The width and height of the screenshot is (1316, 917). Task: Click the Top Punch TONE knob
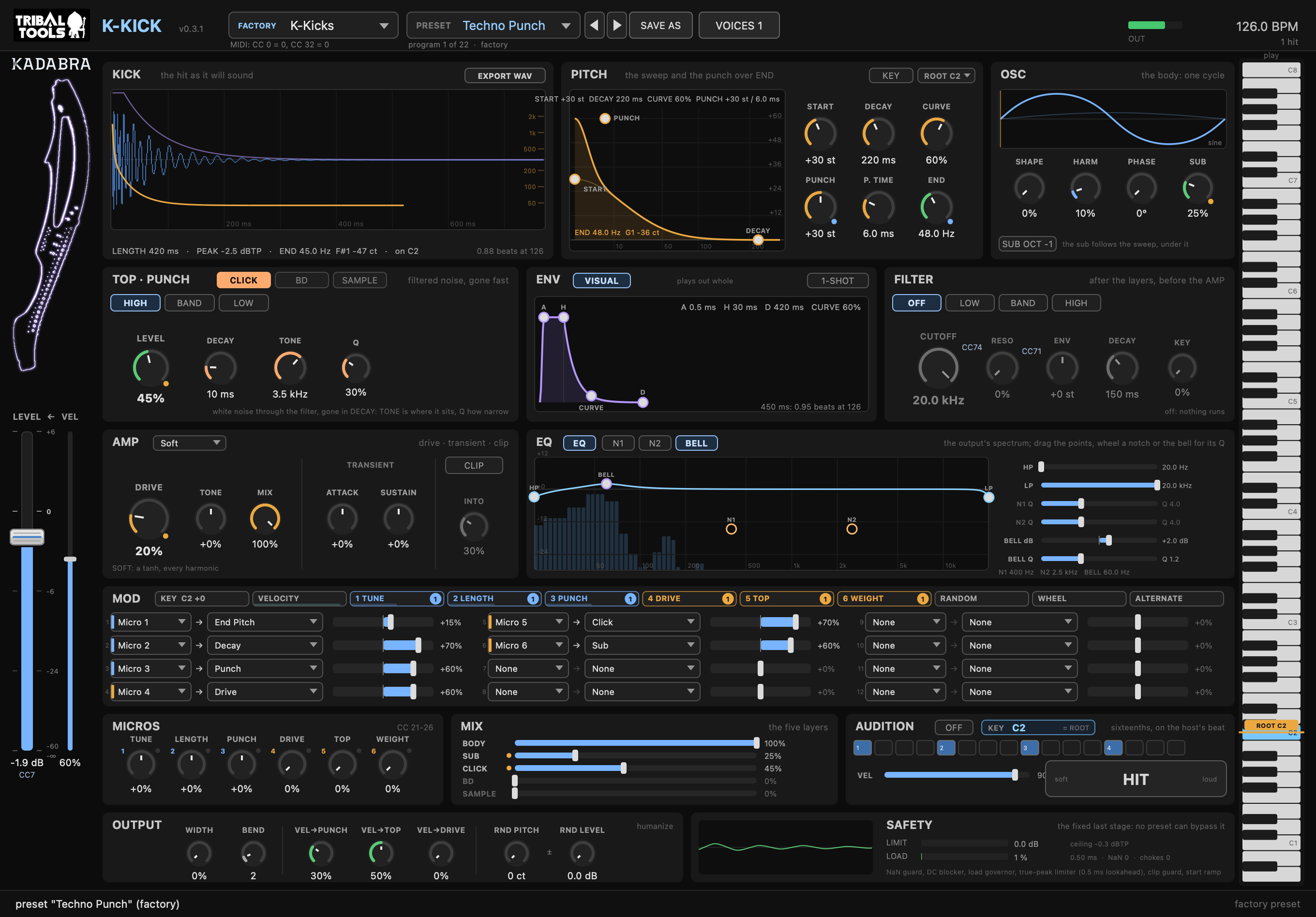[x=289, y=368]
